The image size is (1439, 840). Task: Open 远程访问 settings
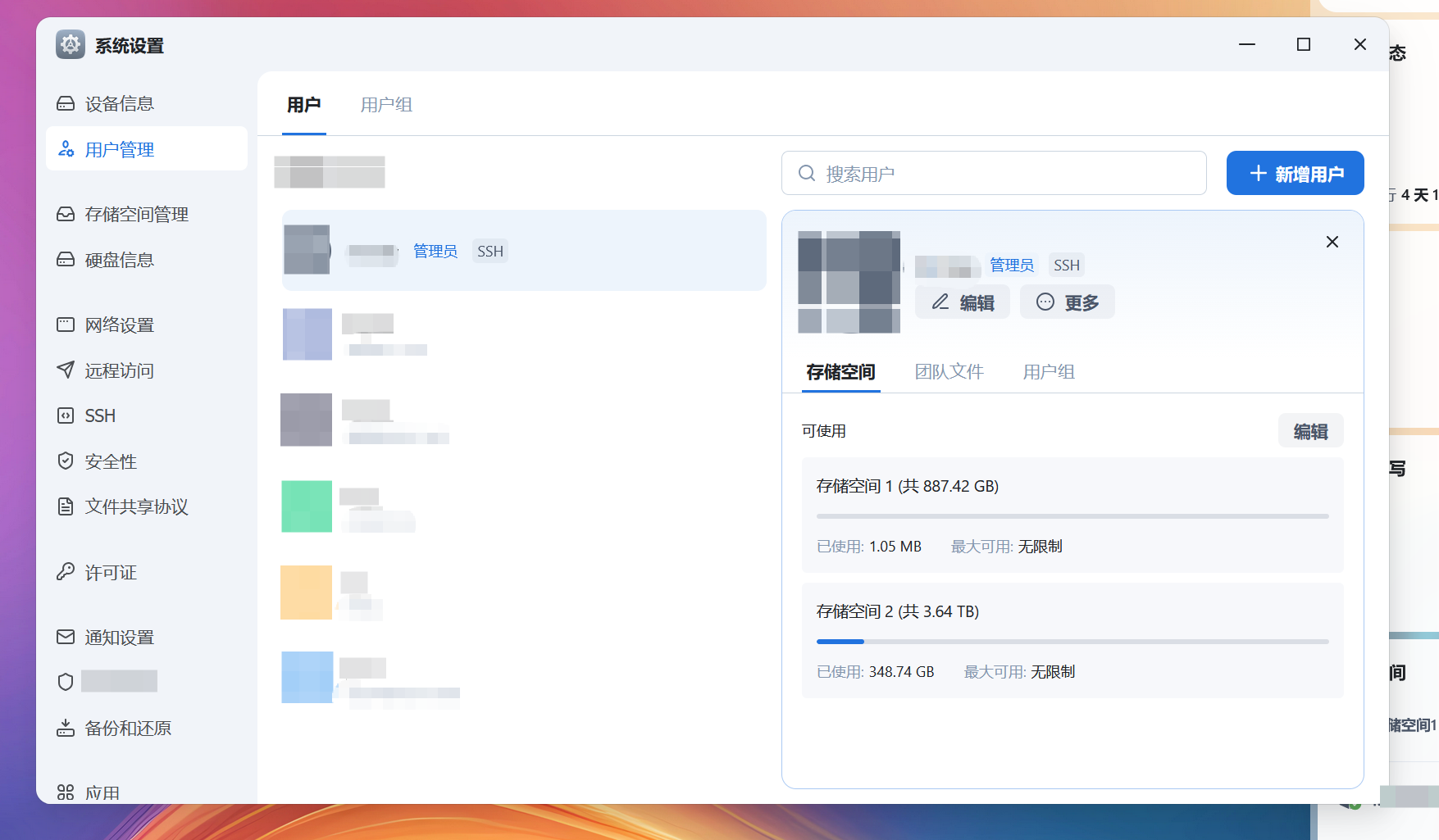(120, 370)
